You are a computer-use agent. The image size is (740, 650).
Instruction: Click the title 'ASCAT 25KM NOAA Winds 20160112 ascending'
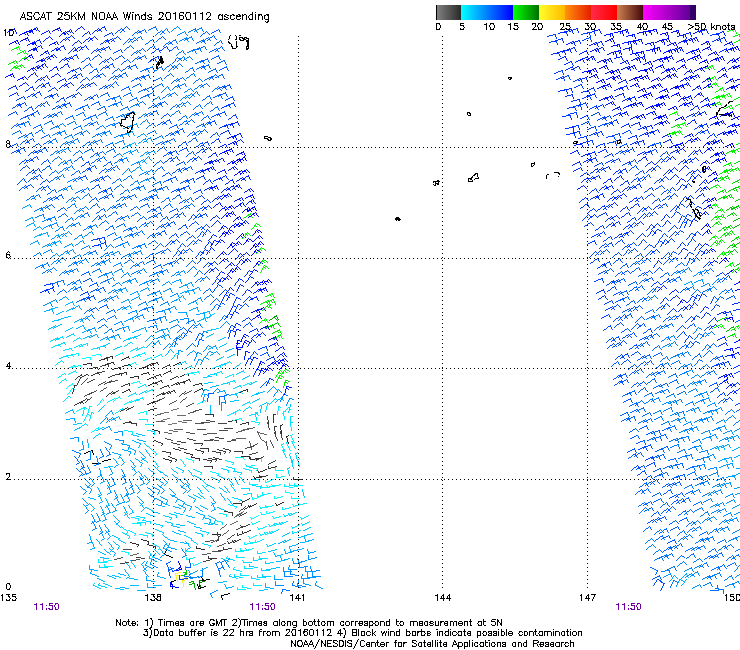[x=144, y=17]
